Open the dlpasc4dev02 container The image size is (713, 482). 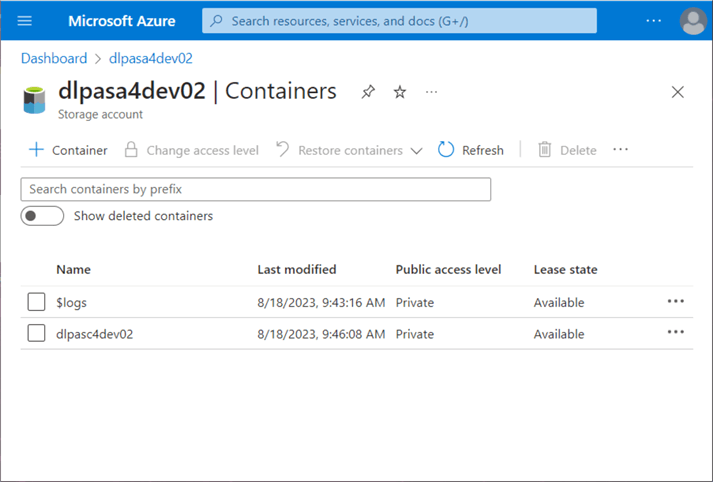point(95,334)
